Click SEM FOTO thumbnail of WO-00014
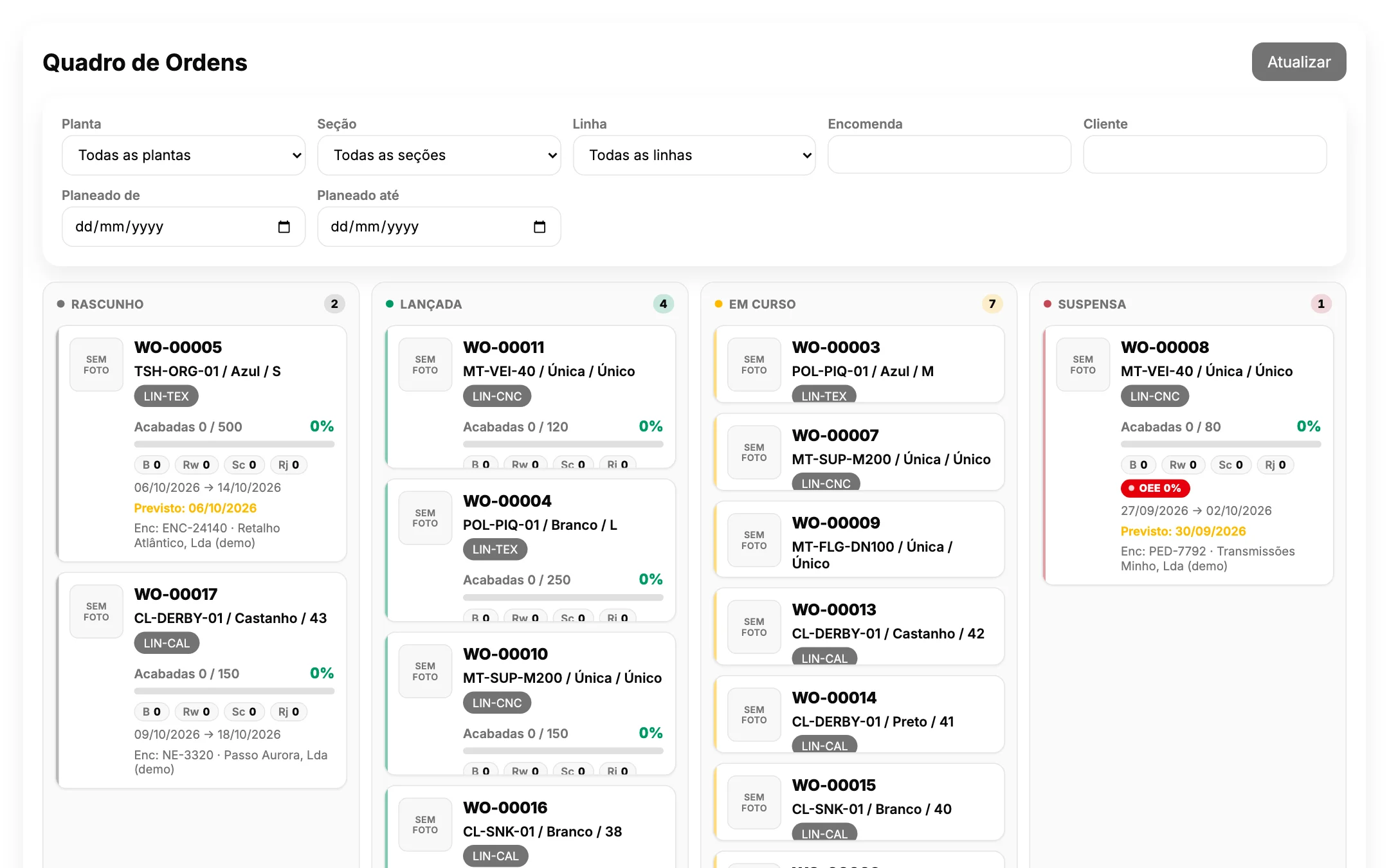This screenshot has width=1389, height=868. click(x=754, y=715)
